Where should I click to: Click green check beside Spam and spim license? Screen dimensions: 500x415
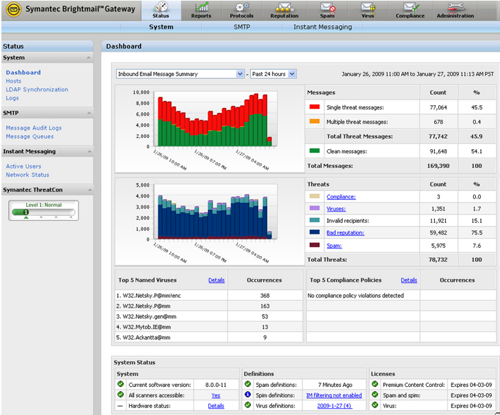pos(375,395)
